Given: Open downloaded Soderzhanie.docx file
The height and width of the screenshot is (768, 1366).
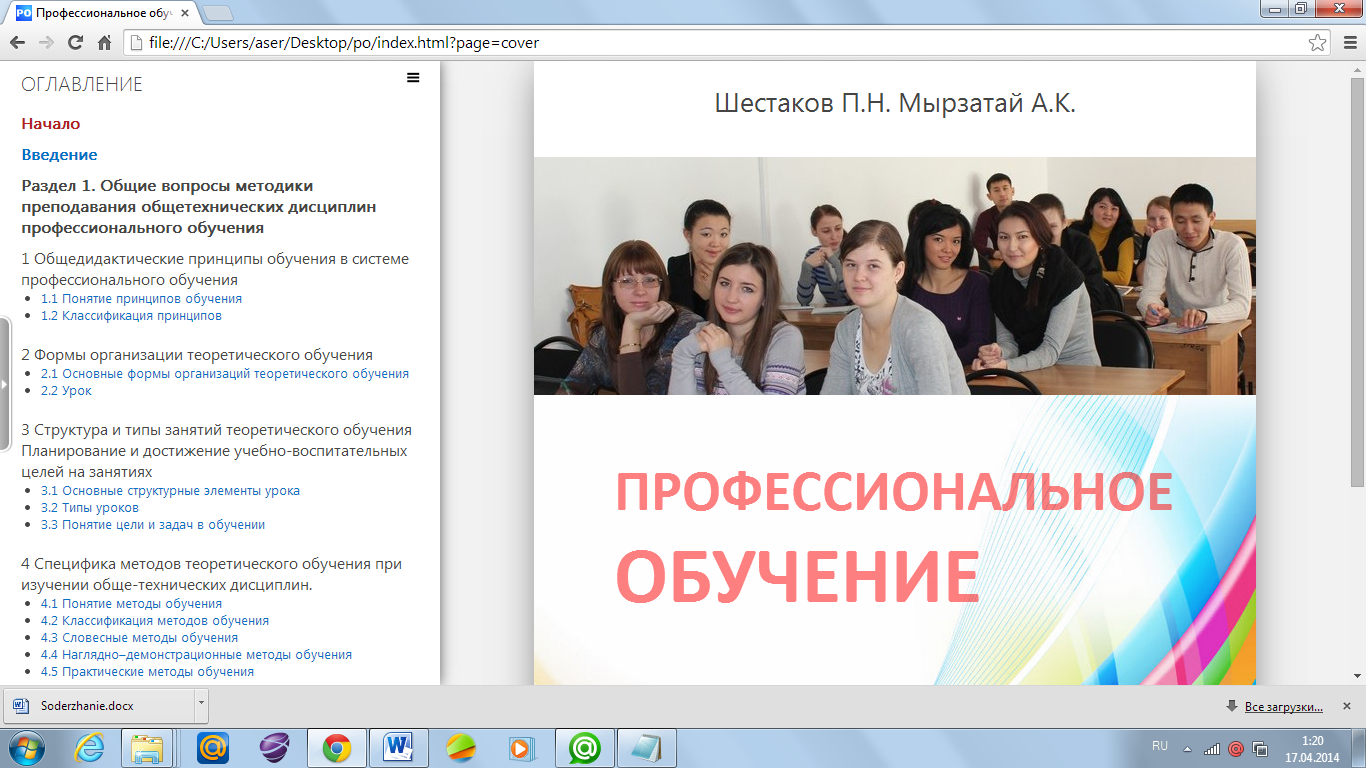Looking at the screenshot, I should [98, 706].
